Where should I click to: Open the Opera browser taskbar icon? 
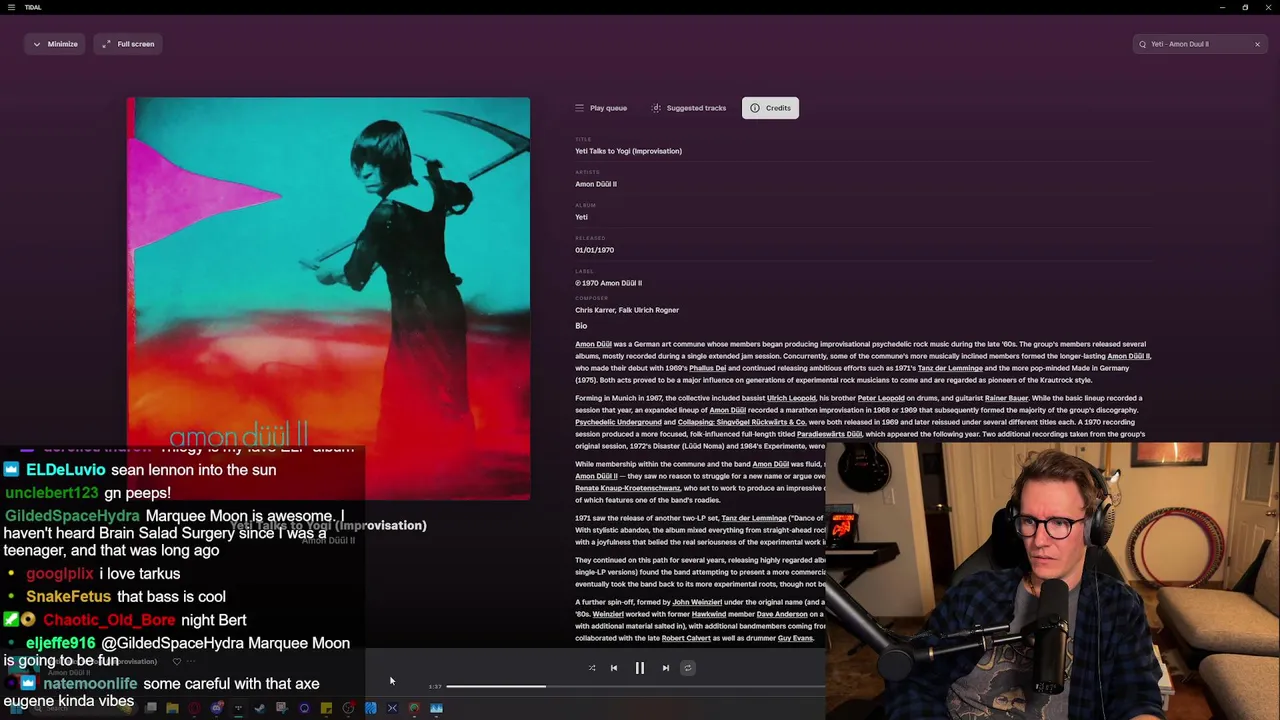click(x=194, y=708)
